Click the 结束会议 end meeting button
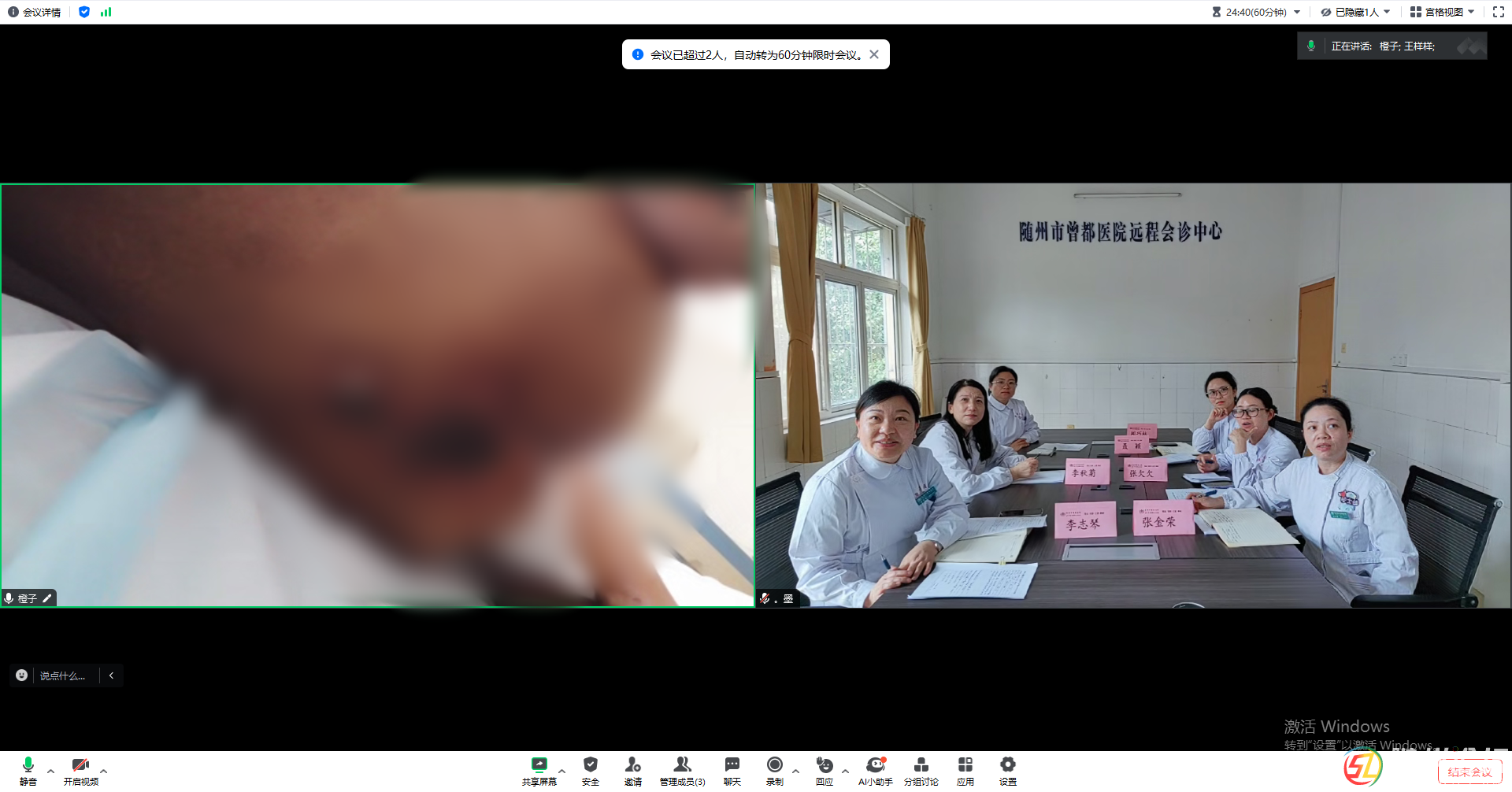 click(x=1469, y=772)
